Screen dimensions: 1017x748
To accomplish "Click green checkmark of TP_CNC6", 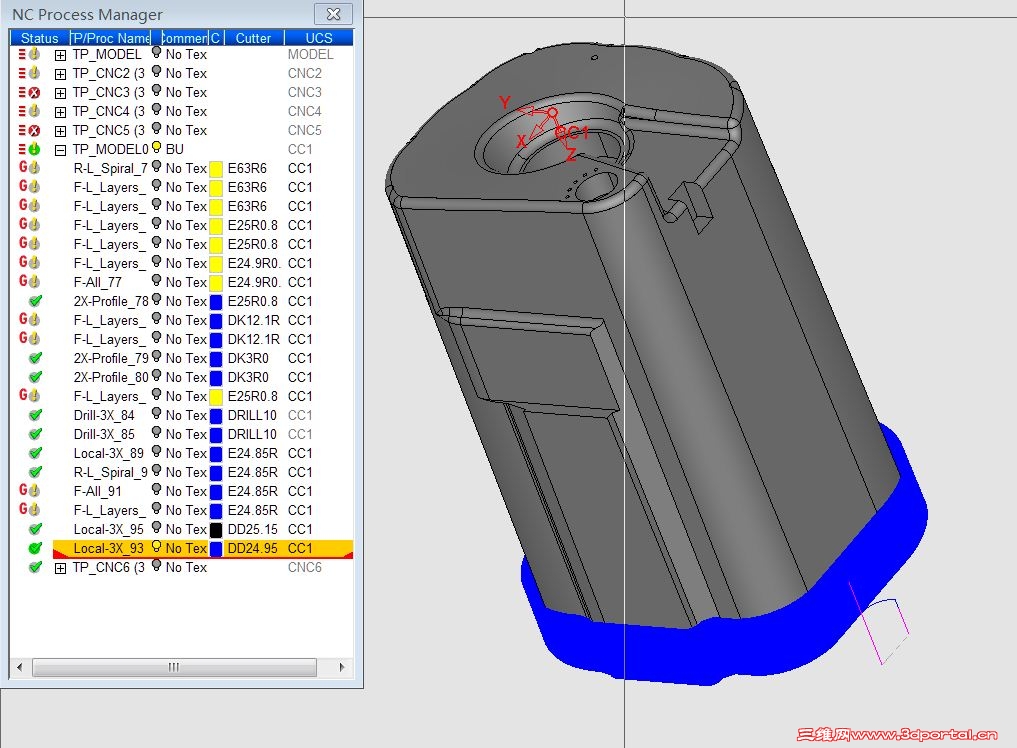I will point(36,567).
